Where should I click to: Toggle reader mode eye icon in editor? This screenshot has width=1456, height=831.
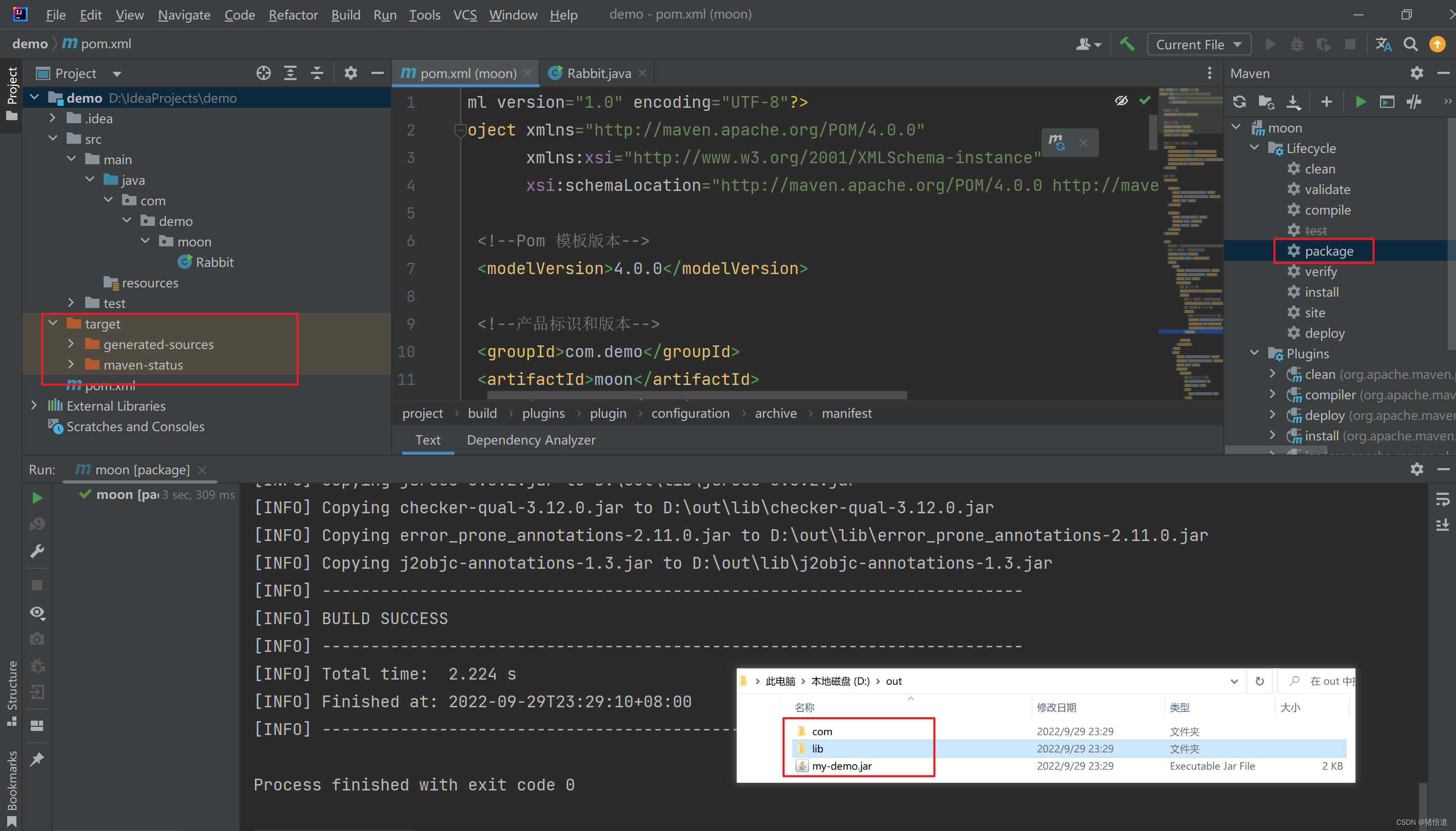coord(1121,101)
